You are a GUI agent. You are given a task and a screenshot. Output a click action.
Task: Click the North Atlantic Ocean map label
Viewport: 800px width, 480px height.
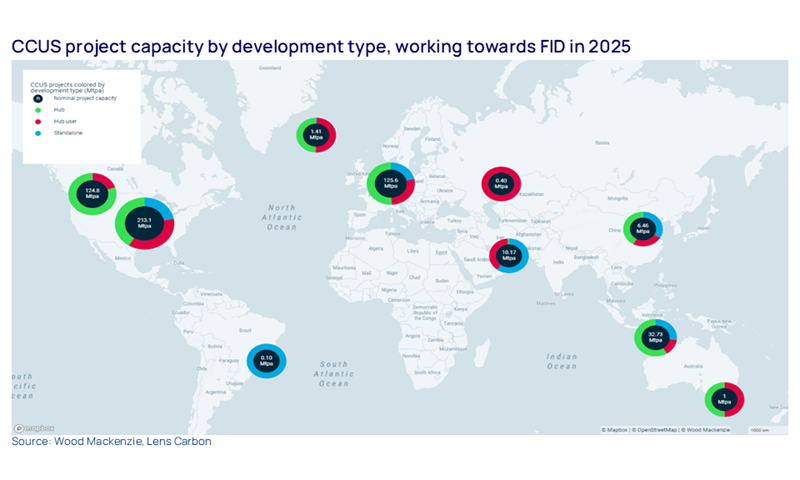[283, 216]
